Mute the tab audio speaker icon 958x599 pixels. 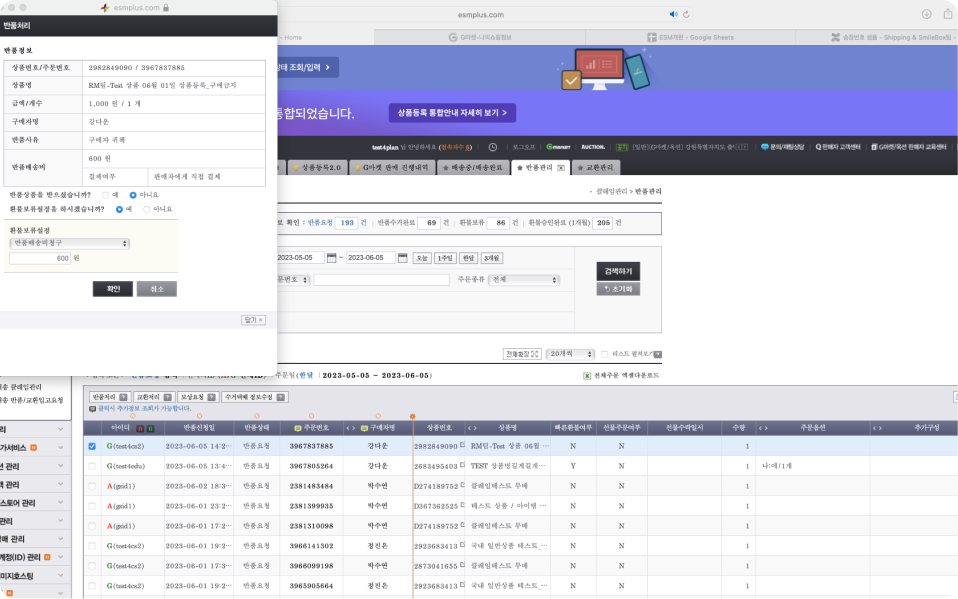(x=673, y=14)
